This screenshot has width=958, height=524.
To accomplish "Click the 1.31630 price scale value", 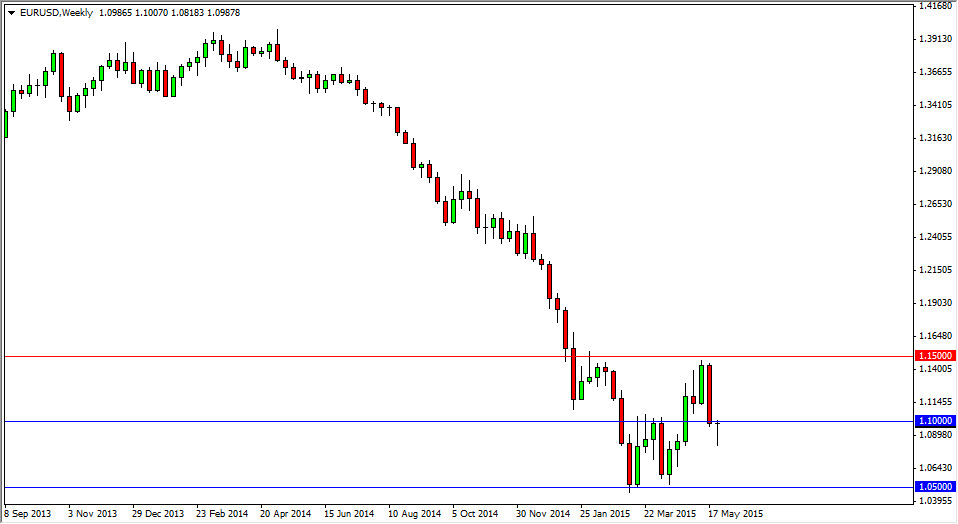I will (x=935, y=138).
